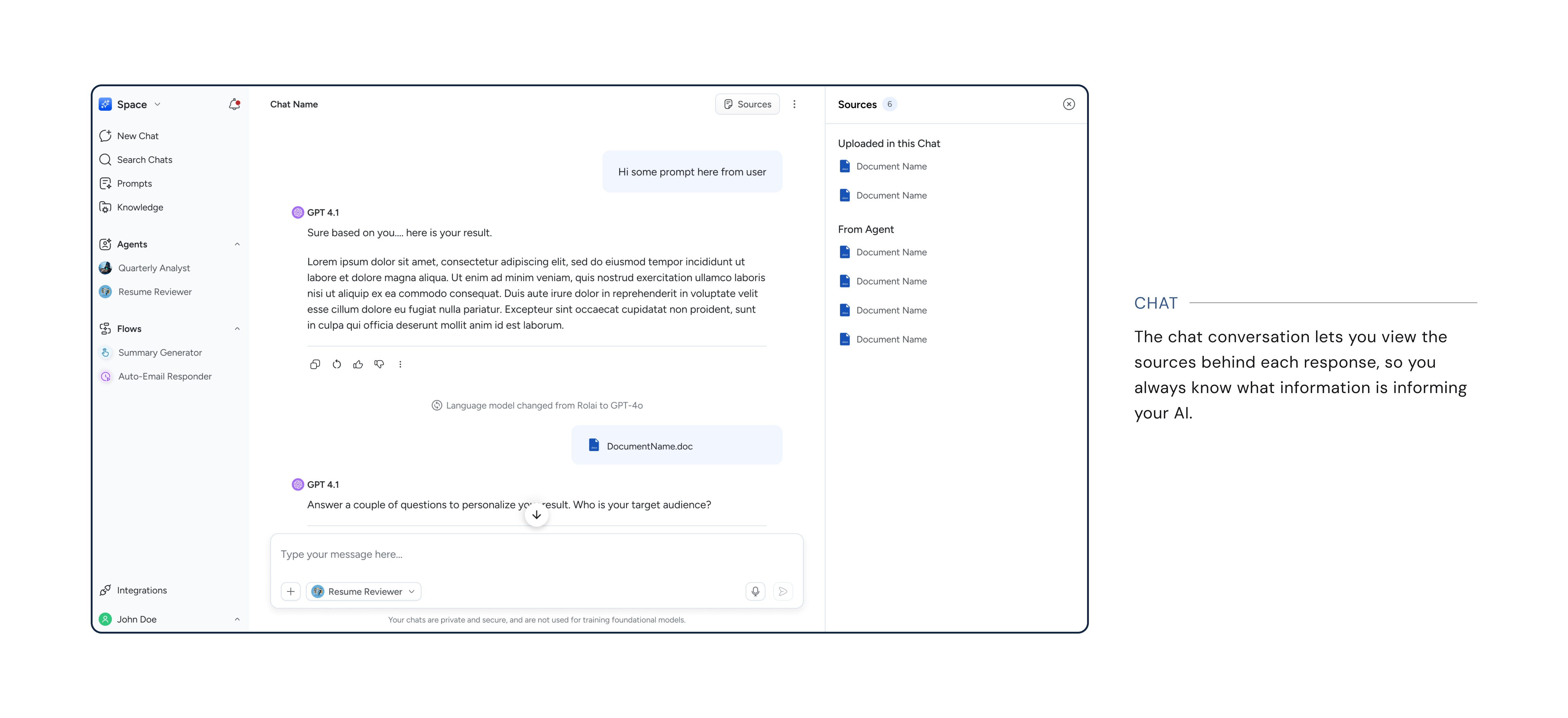The image size is (1568, 718).
Task: Open the Resume Reviewer agent selector dropdown
Action: [x=363, y=591]
